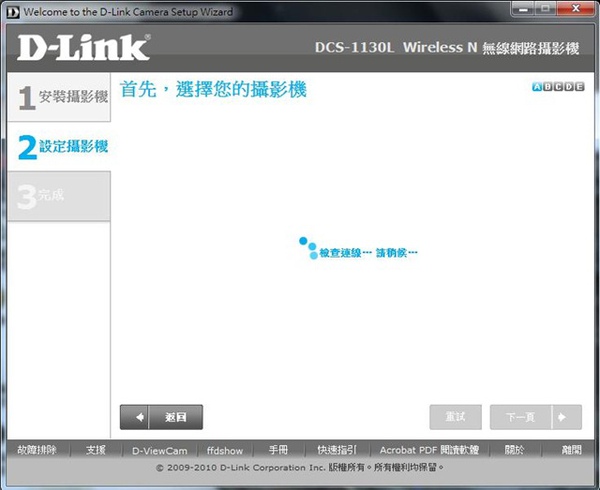This screenshot has width=600, height=490.
Task: Select step indicator E
Action: point(579,86)
